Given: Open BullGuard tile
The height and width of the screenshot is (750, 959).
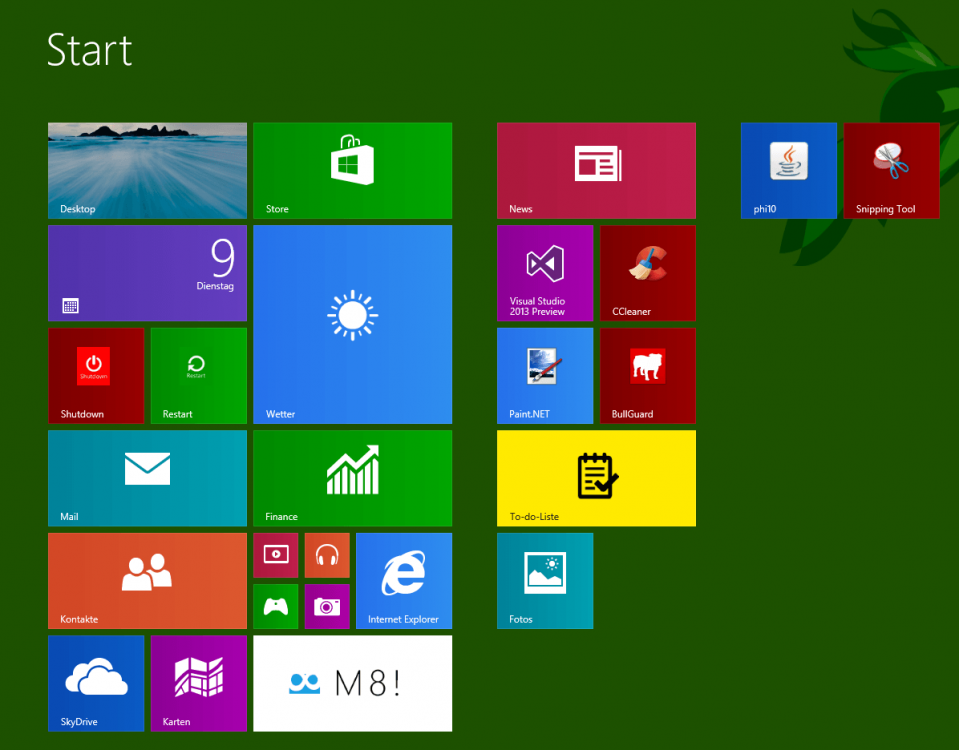Looking at the screenshot, I should point(647,375).
